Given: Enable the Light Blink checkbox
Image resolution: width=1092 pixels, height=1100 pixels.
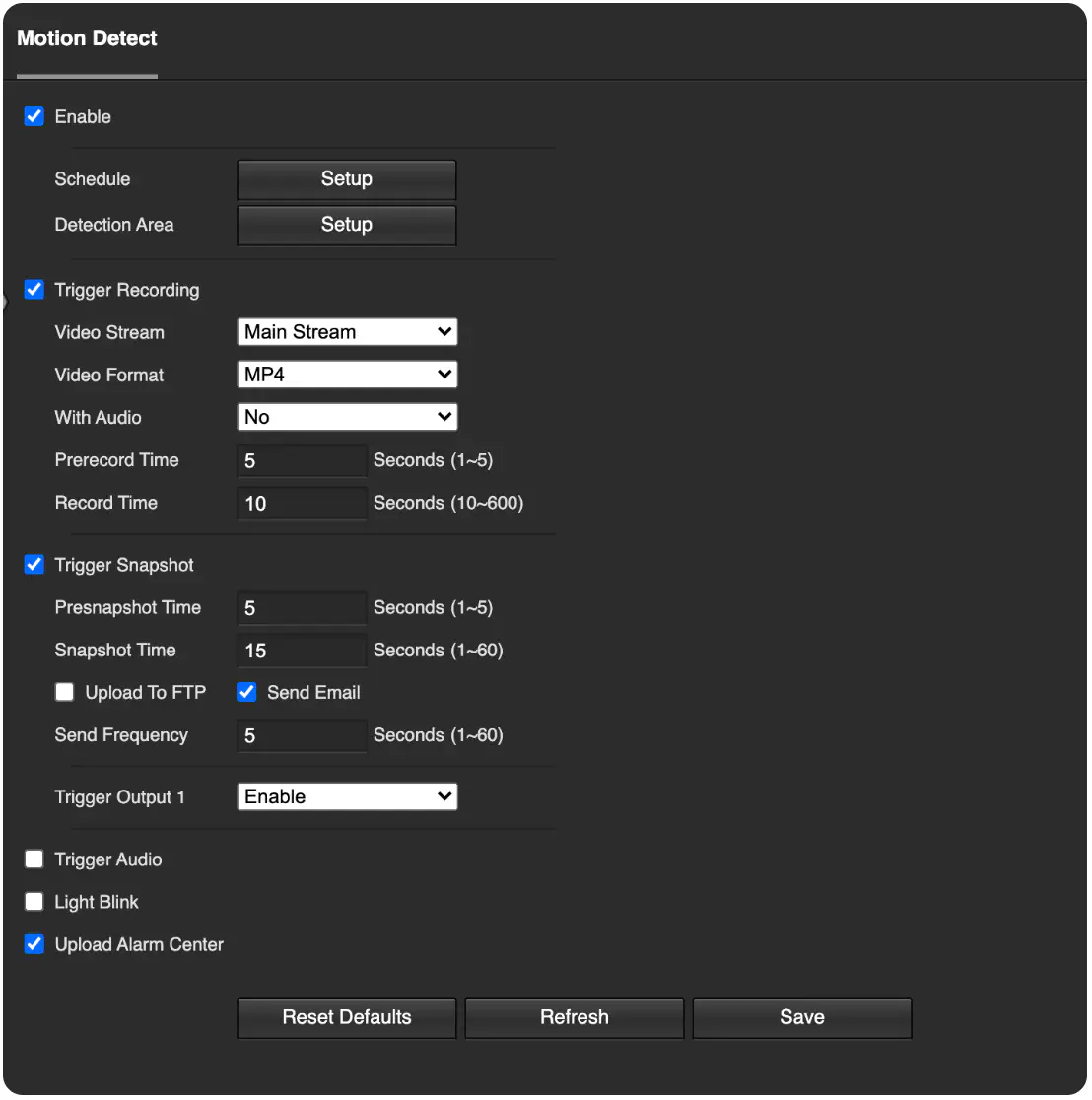Looking at the screenshot, I should point(34,902).
